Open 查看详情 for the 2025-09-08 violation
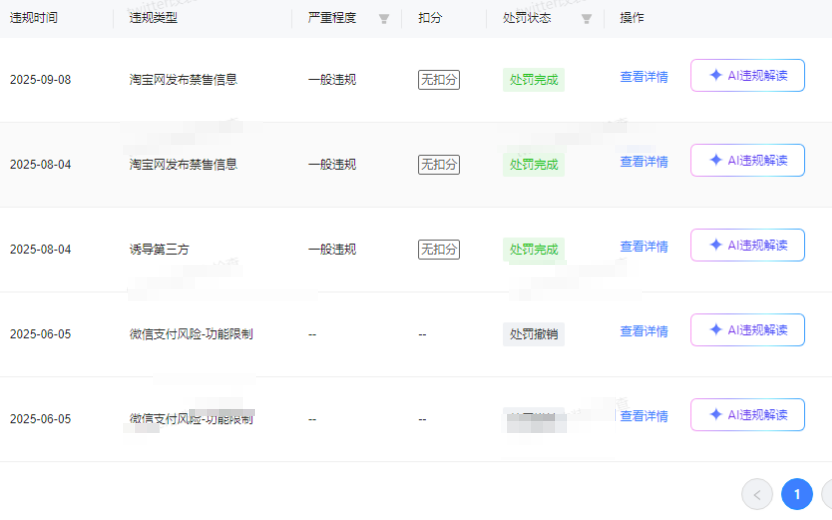 coord(644,77)
